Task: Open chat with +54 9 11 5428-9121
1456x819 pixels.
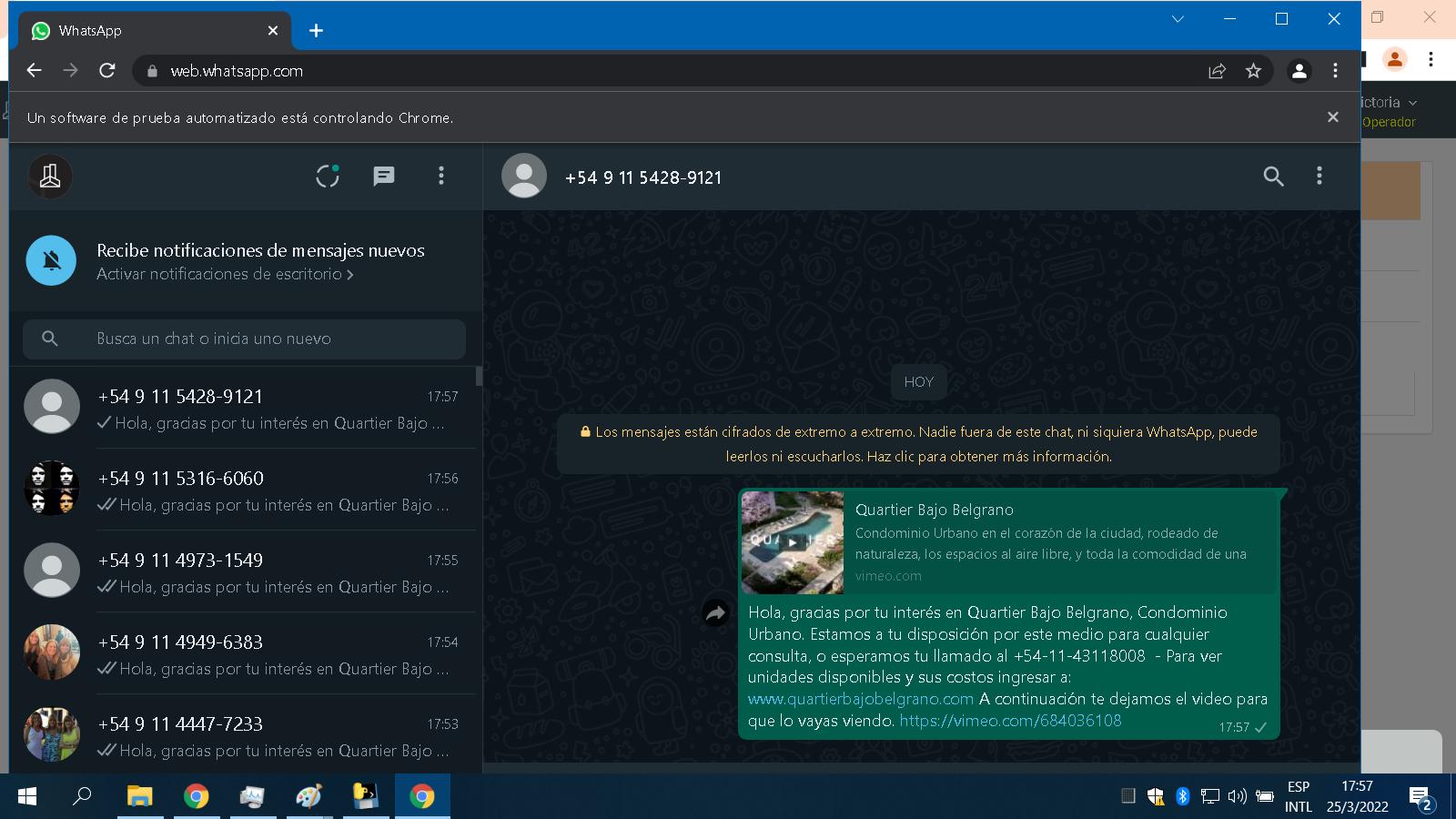Action: (x=242, y=408)
